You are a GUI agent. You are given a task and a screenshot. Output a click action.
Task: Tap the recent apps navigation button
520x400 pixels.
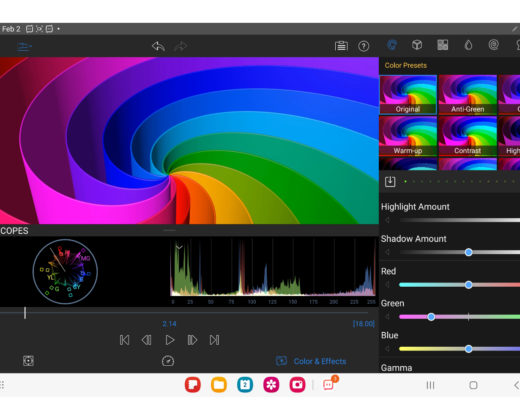pos(430,385)
